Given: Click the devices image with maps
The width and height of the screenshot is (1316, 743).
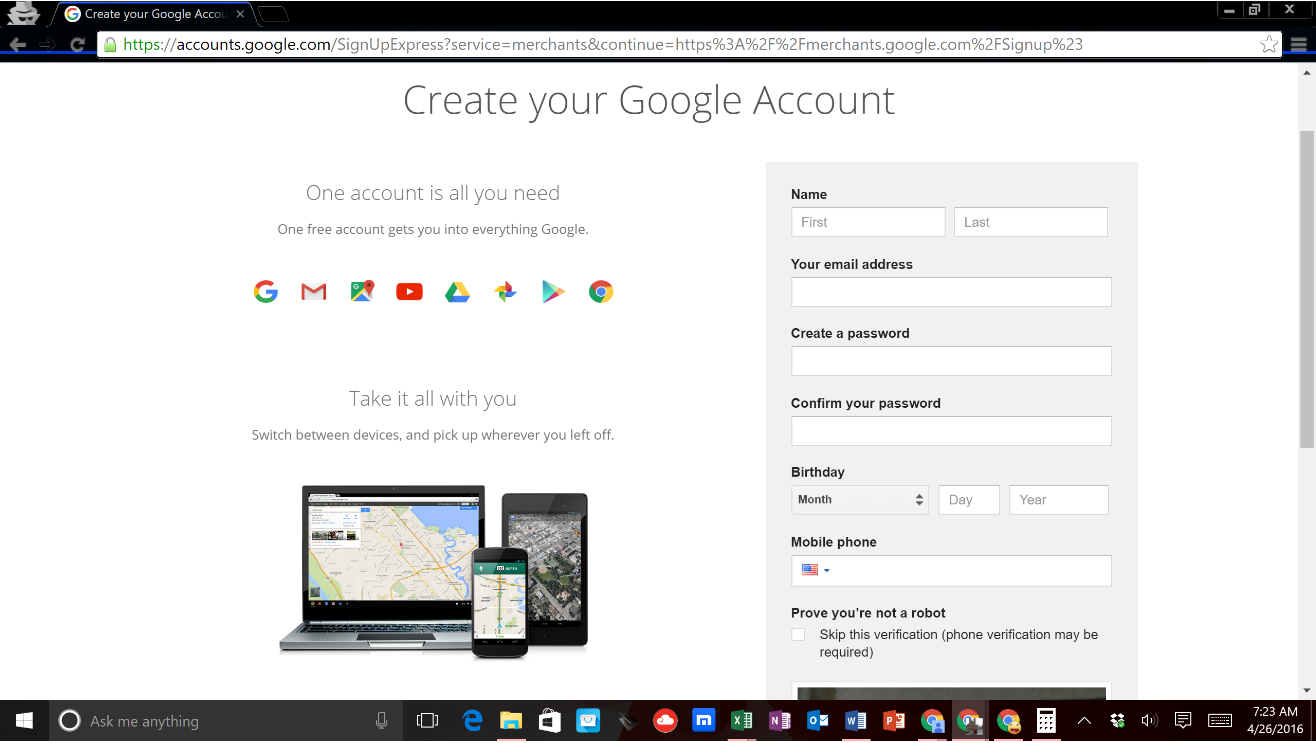Looking at the screenshot, I should coord(433,572).
